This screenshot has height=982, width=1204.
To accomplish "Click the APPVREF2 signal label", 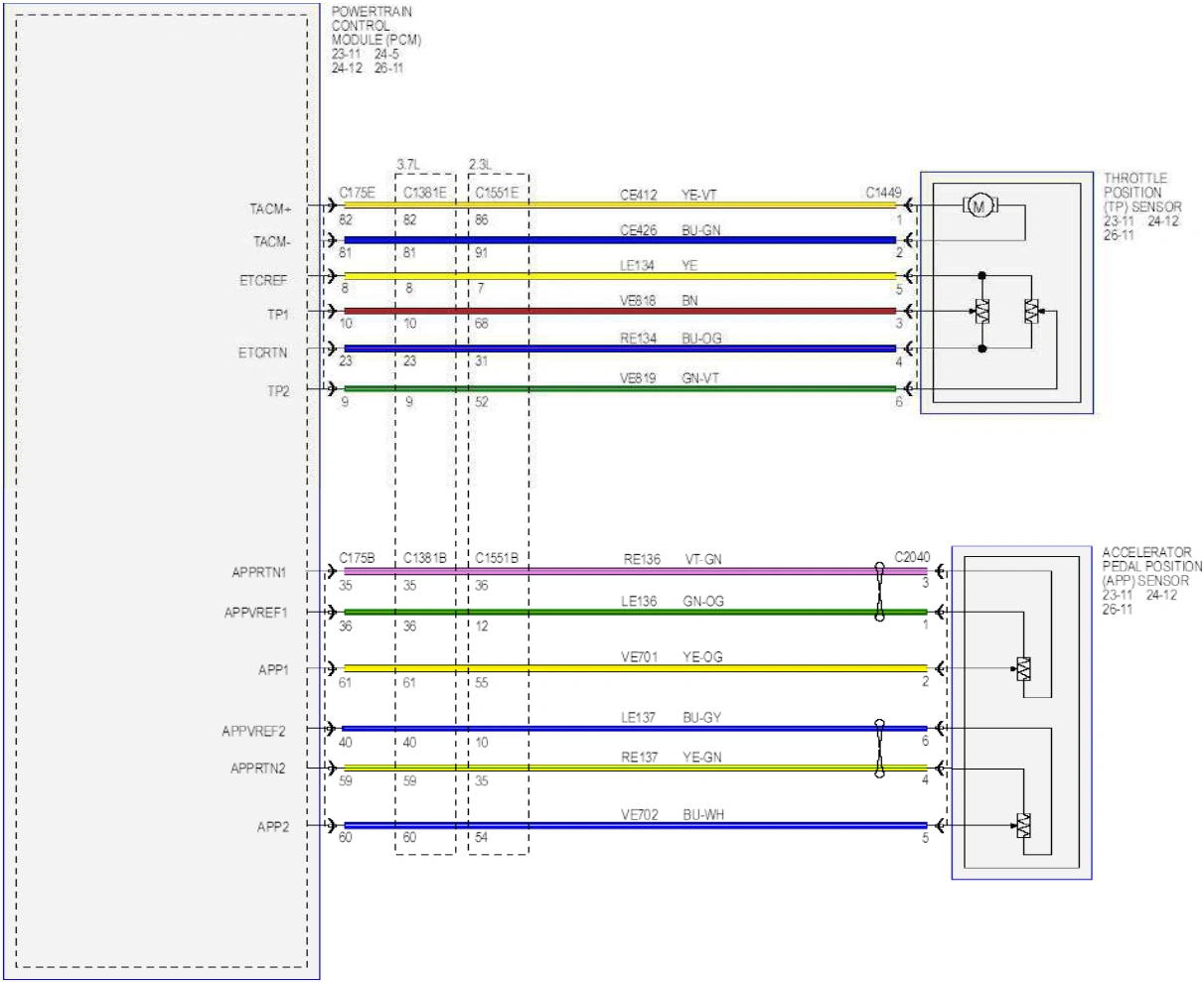I will [253, 732].
